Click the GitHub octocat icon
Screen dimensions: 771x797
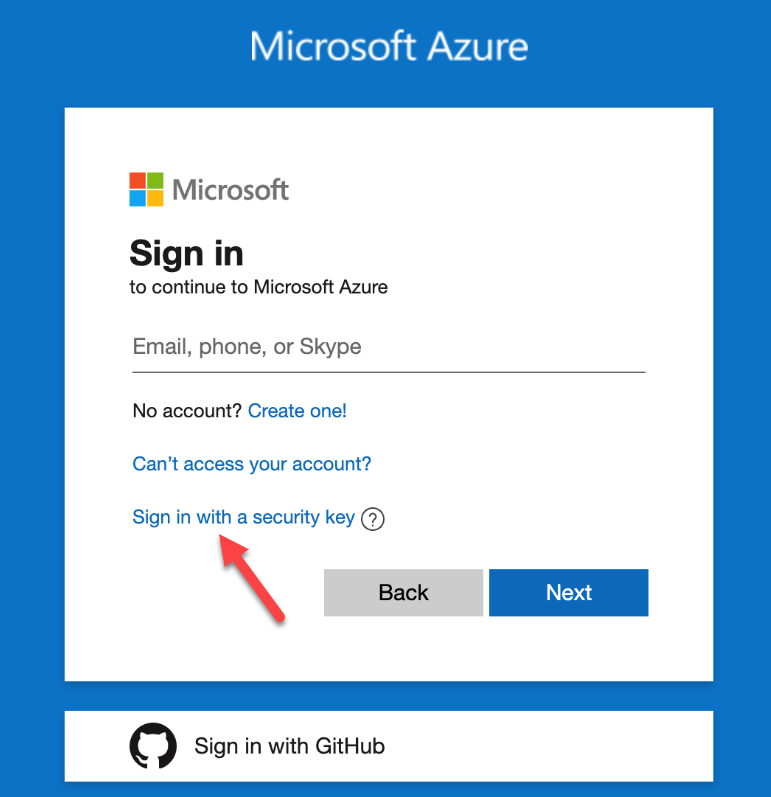pos(153,746)
